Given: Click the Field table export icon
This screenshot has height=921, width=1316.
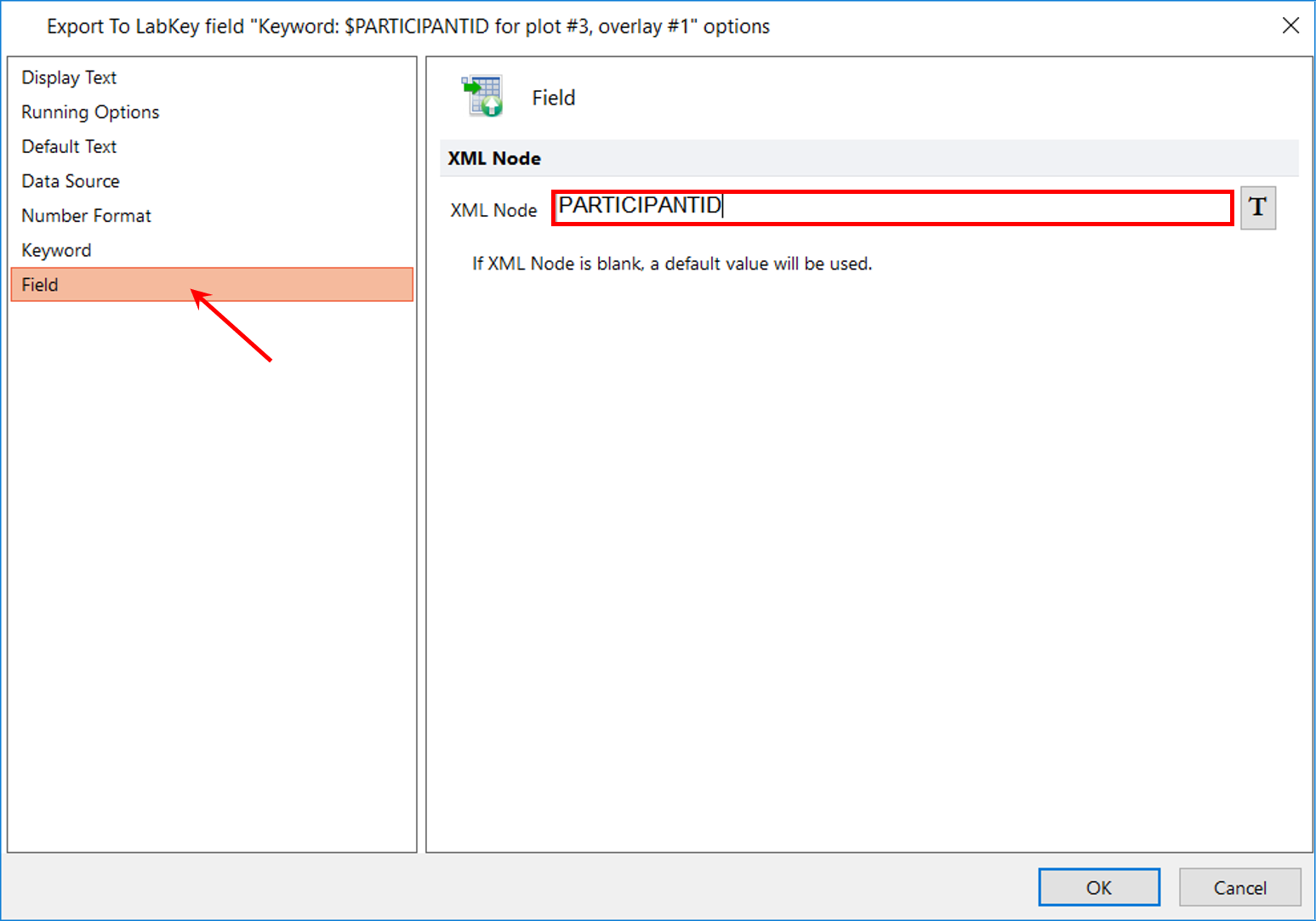Looking at the screenshot, I should [x=482, y=96].
